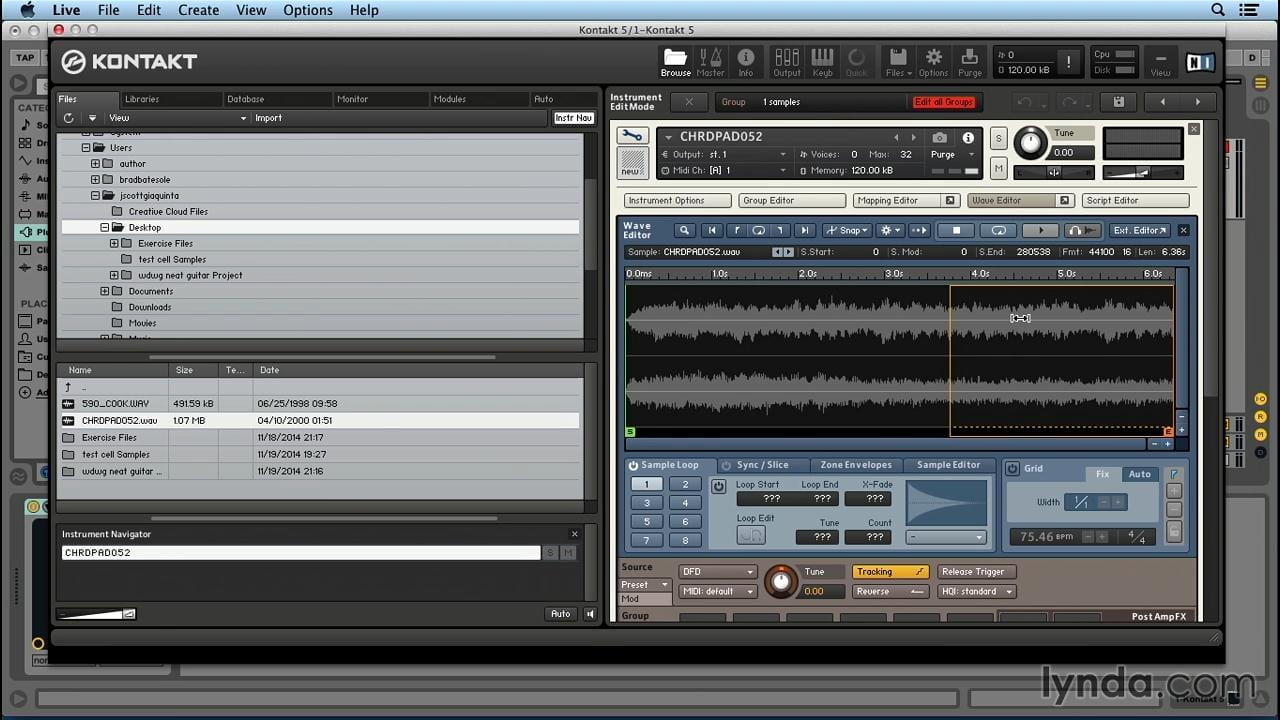This screenshot has height=720, width=1280.
Task: Click the Purge icon in header
Action: point(970,62)
